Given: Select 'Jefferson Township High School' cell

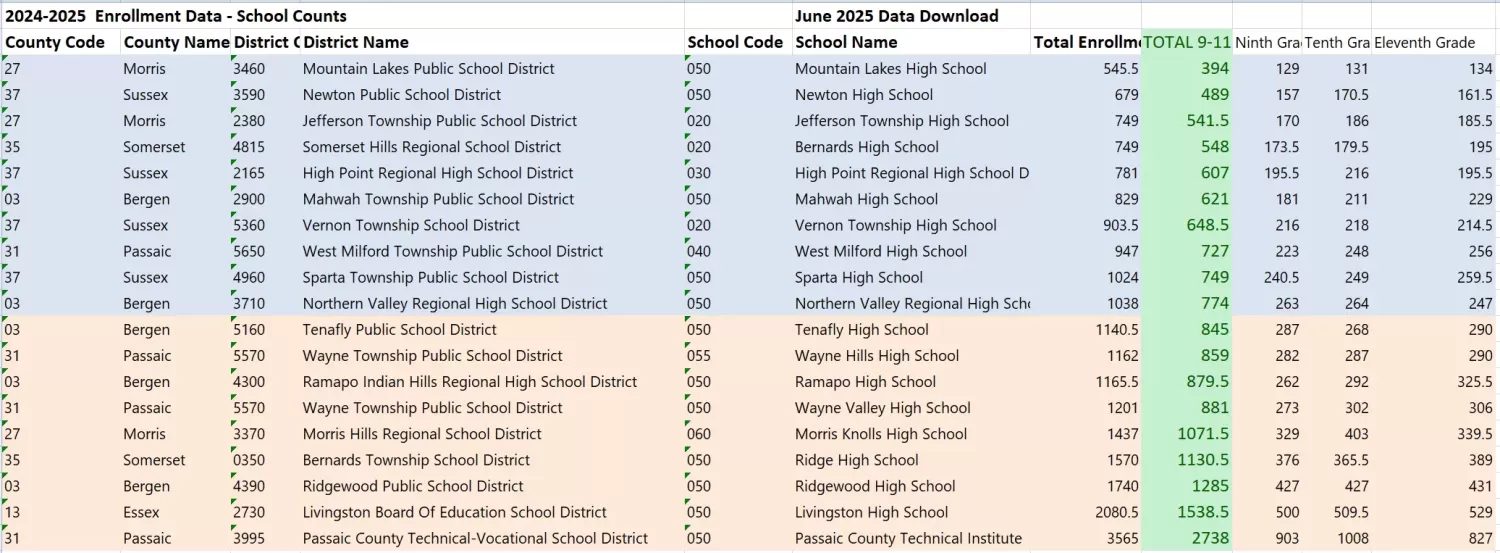Looking at the screenshot, I should 911,121.
